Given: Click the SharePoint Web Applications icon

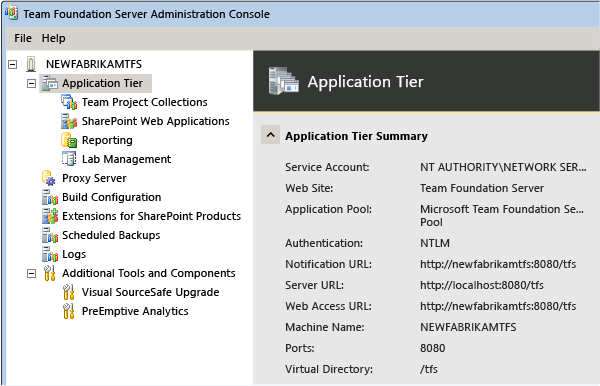Looking at the screenshot, I should coord(69,121).
